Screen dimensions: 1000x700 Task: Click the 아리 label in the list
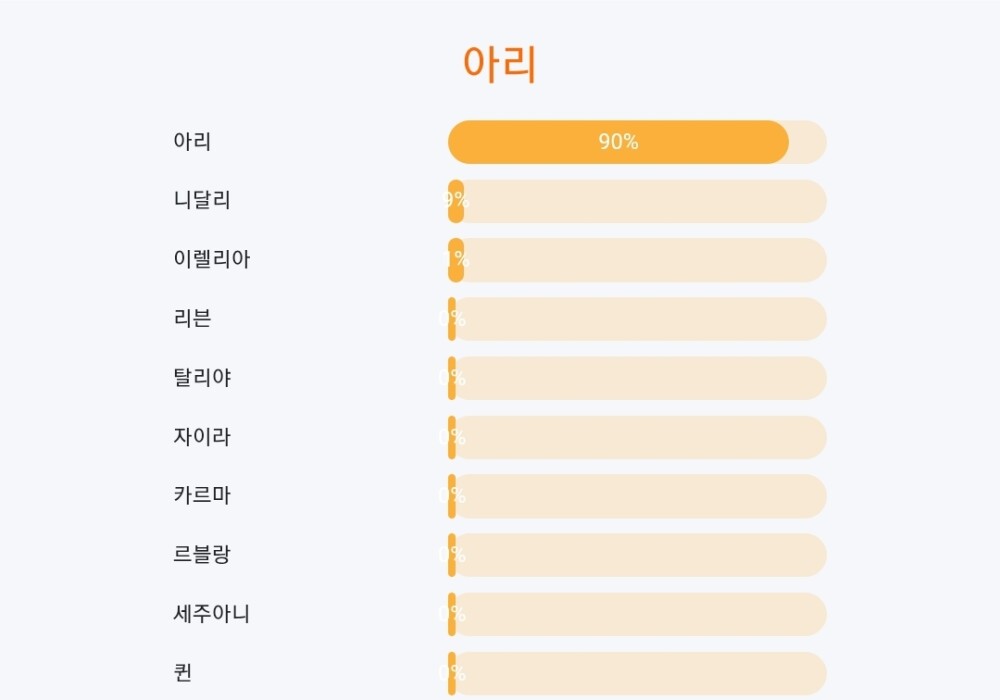pos(192,142)
